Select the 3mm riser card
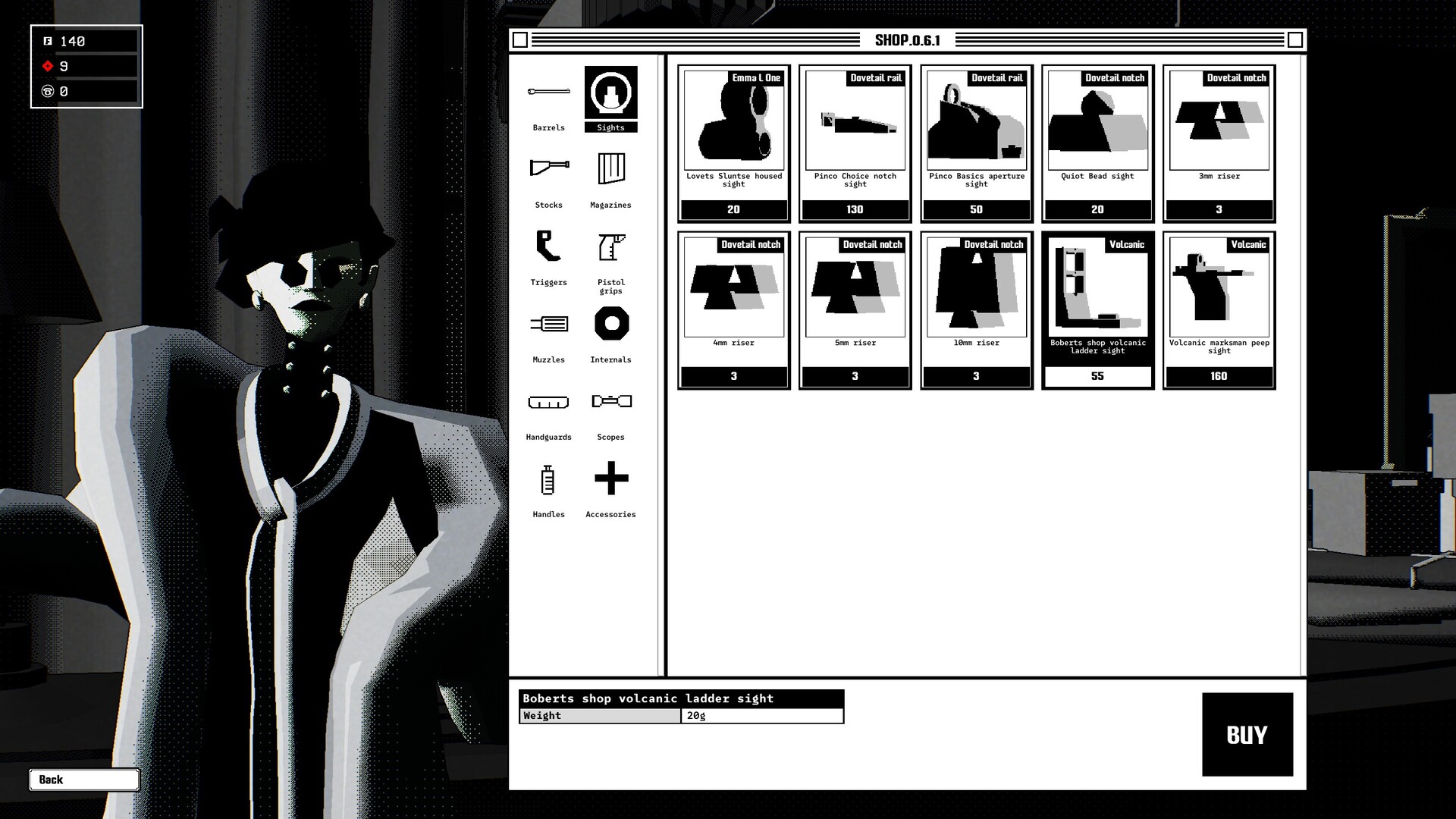Viewport: 1456px width, 819px height. [x=1219, y=143]
